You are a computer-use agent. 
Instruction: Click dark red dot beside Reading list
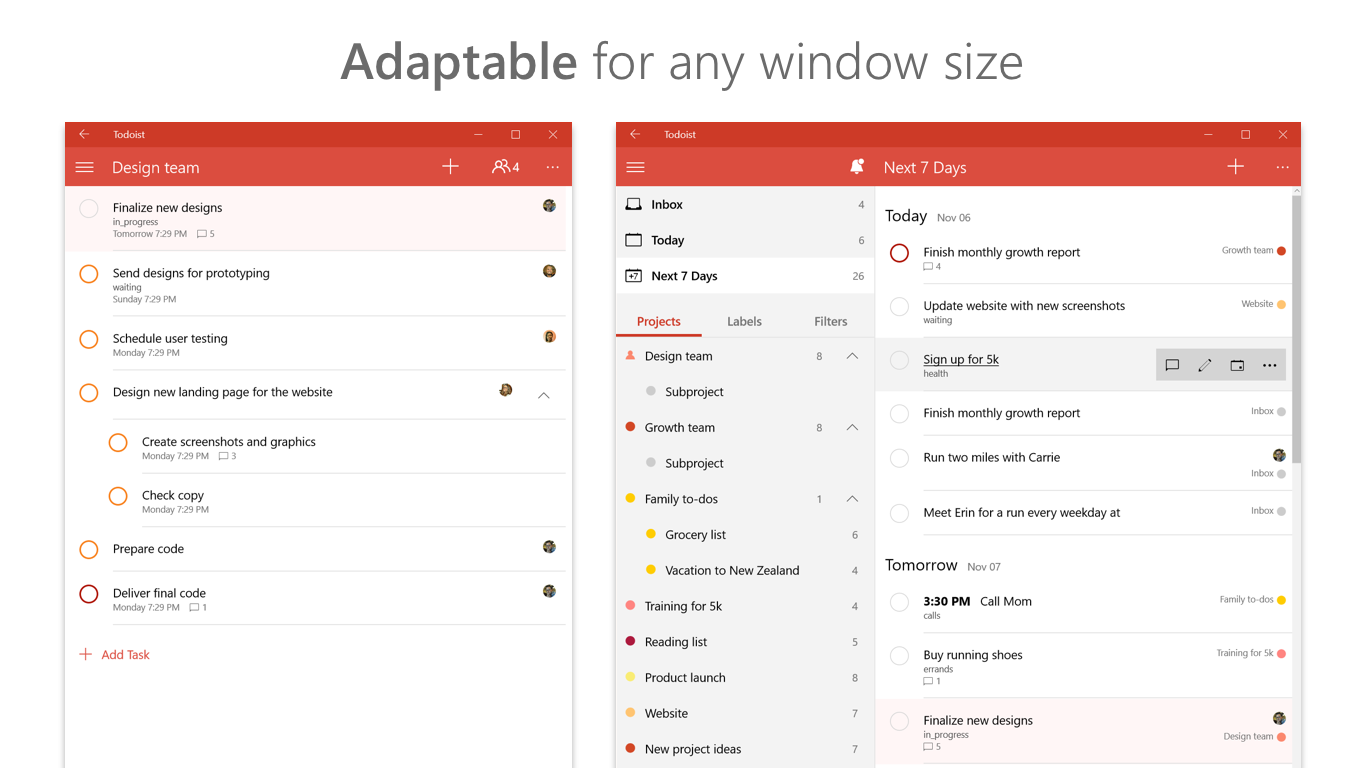click(x=630, y=642)
